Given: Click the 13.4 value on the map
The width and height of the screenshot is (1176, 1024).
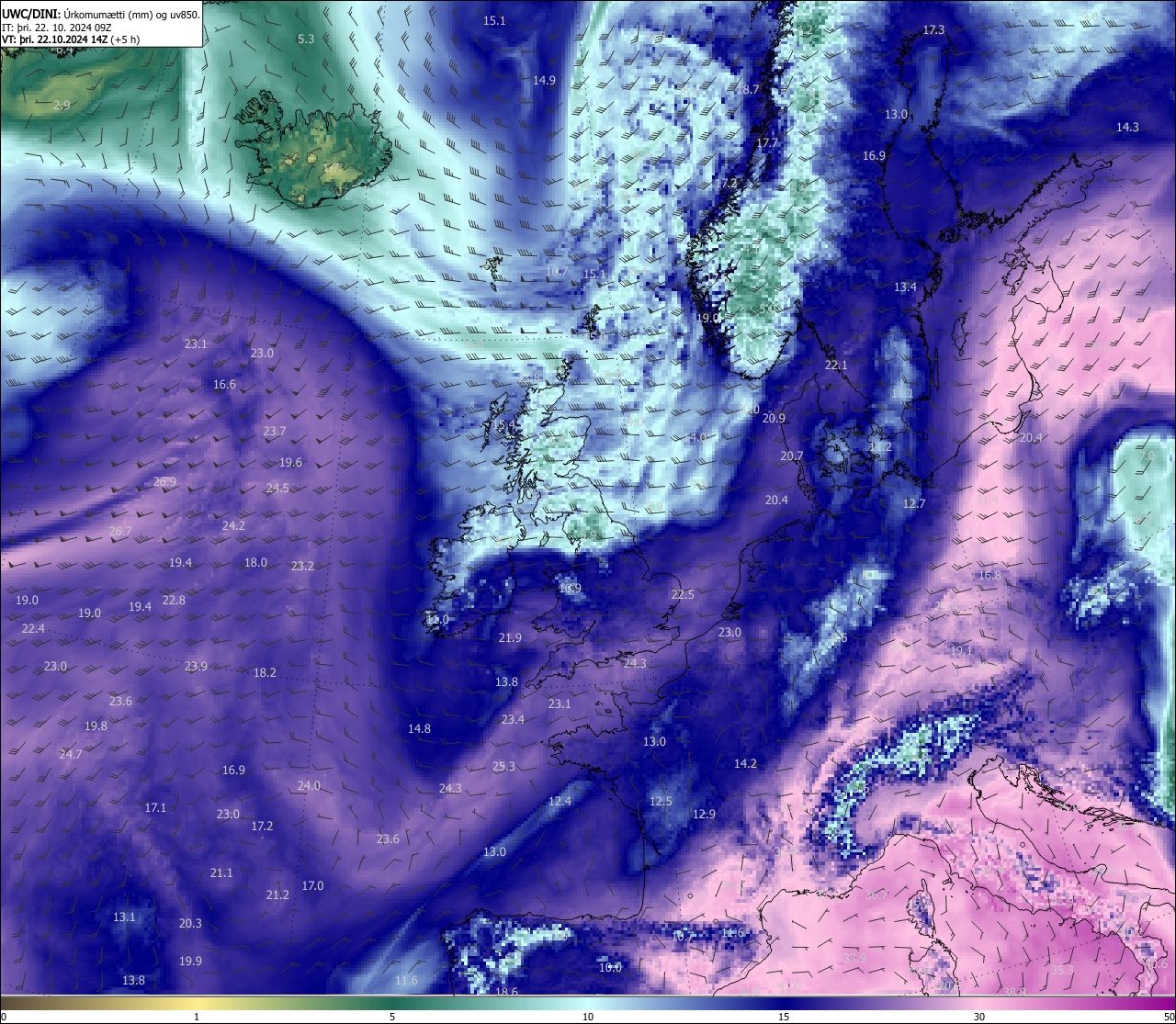Looking at the screenshot, I should coord(905,287).
